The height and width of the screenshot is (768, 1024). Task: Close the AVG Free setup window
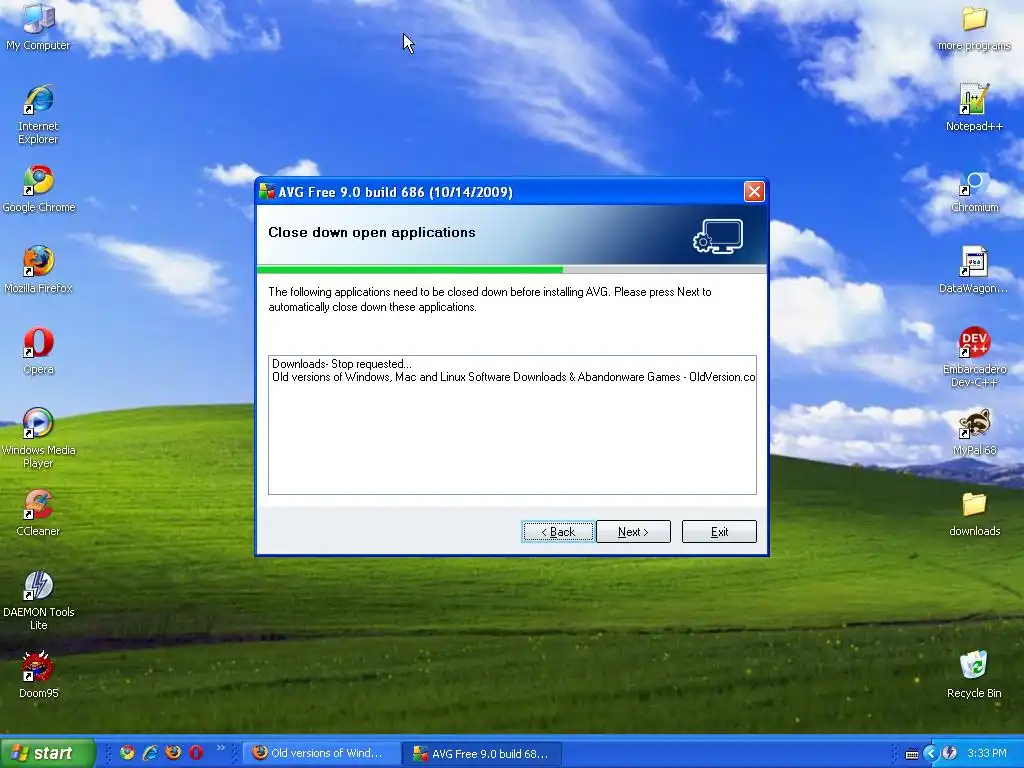click(x=754, y=191)
